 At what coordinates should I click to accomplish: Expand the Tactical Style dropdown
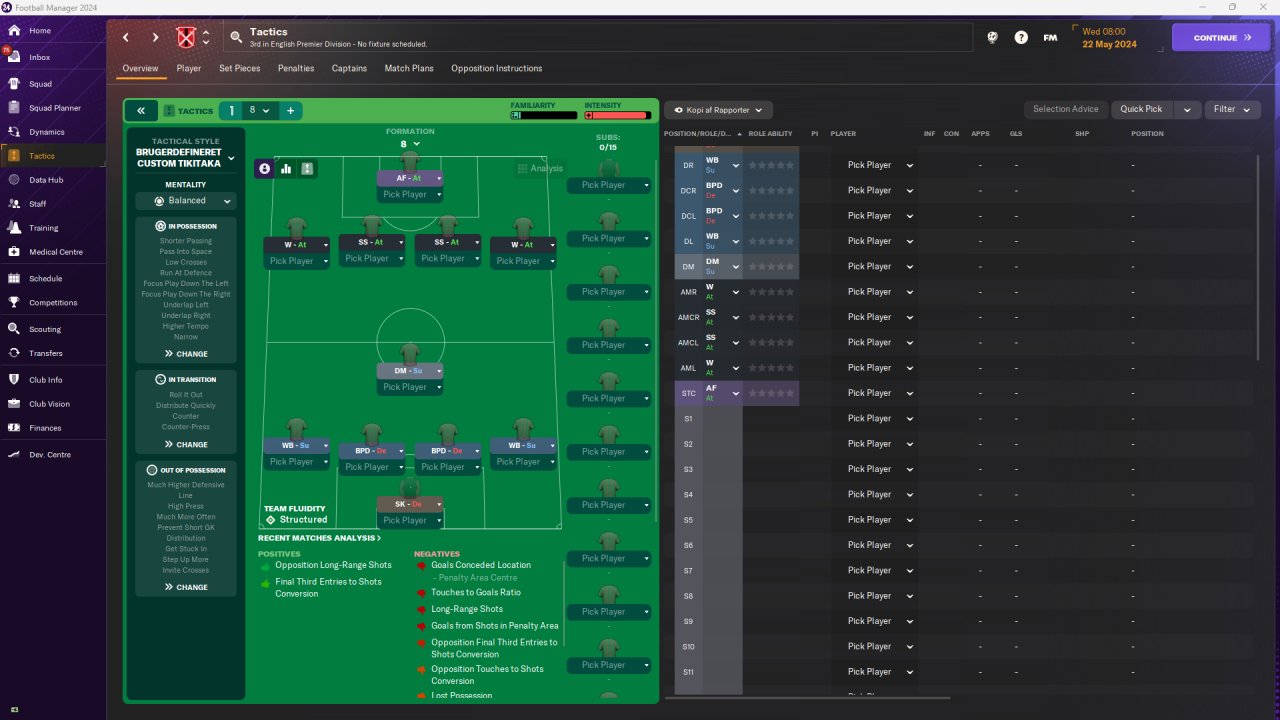click(231, 157)
